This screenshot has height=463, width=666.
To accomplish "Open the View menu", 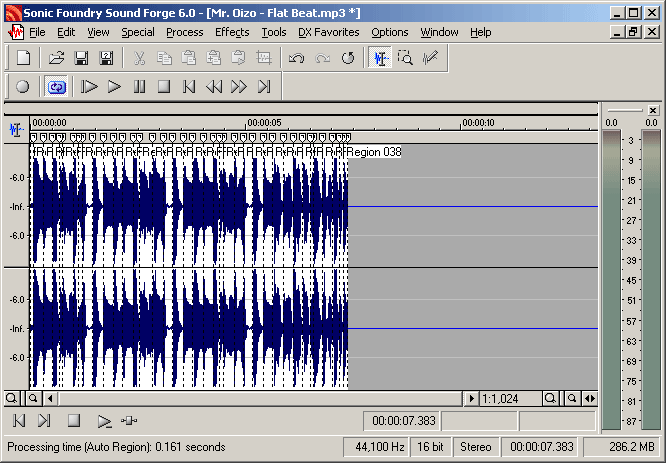I will (x=98, y=32).
